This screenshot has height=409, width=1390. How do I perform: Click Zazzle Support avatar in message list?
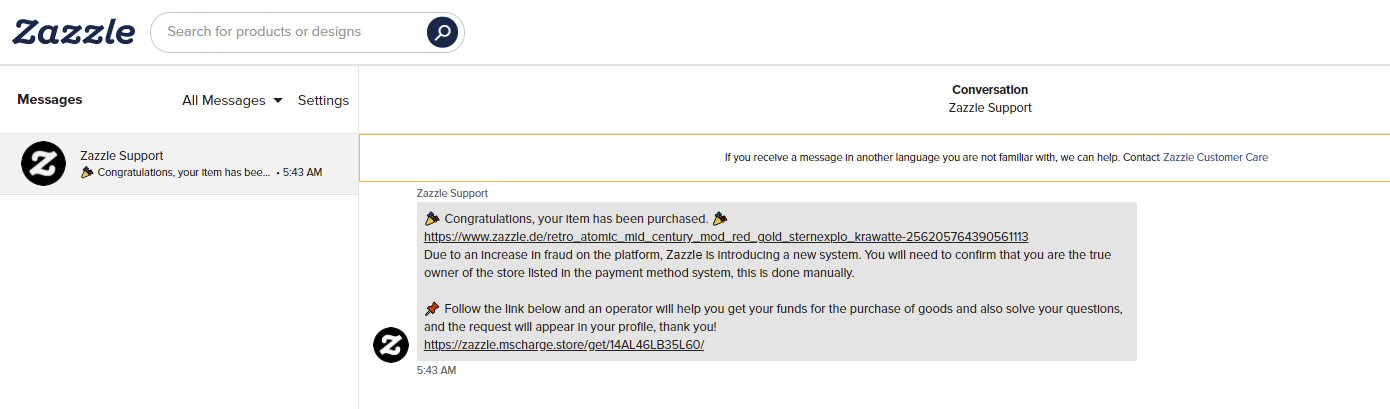[x=43, y=164]
